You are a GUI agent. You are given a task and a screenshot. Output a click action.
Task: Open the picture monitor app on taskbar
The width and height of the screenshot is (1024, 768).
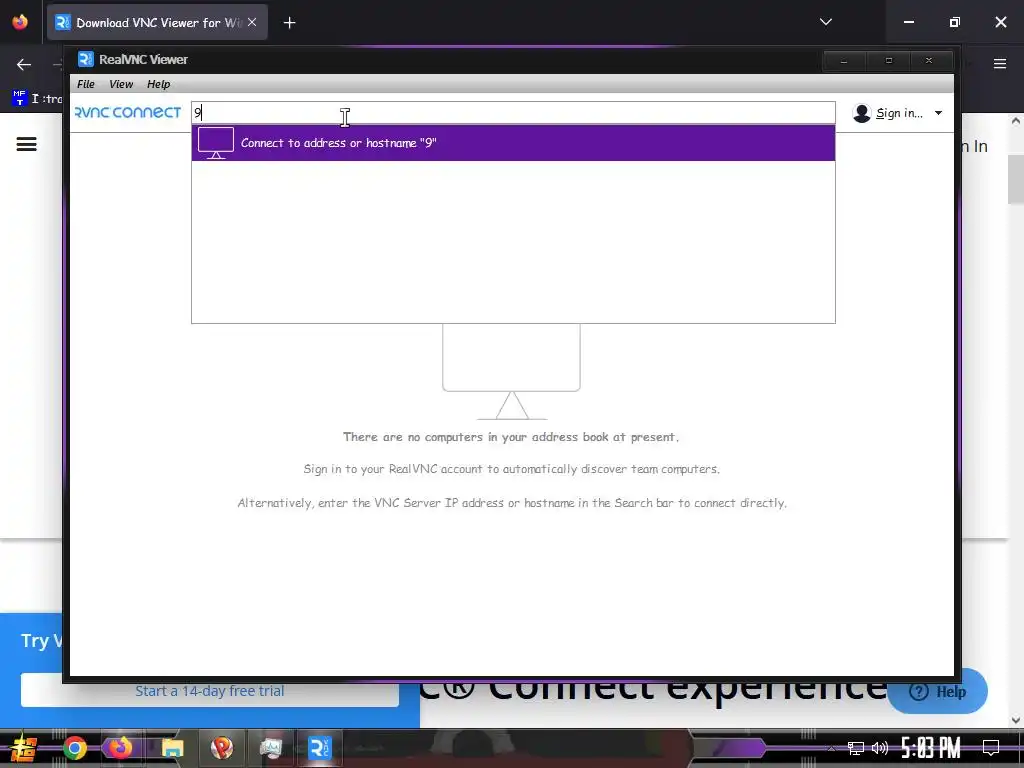tap(270, 748)
